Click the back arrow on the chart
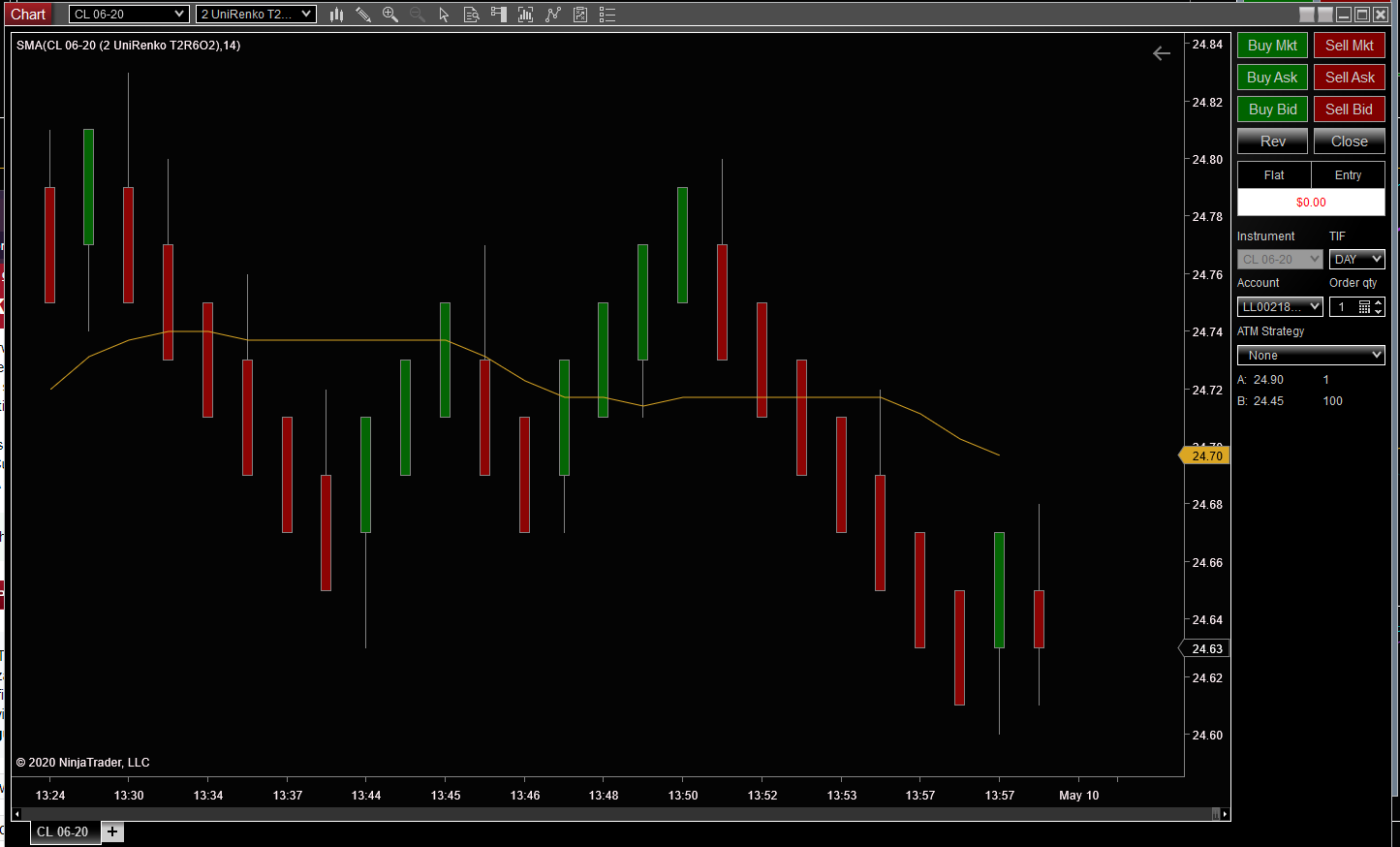 click(x=1162, y=53)
